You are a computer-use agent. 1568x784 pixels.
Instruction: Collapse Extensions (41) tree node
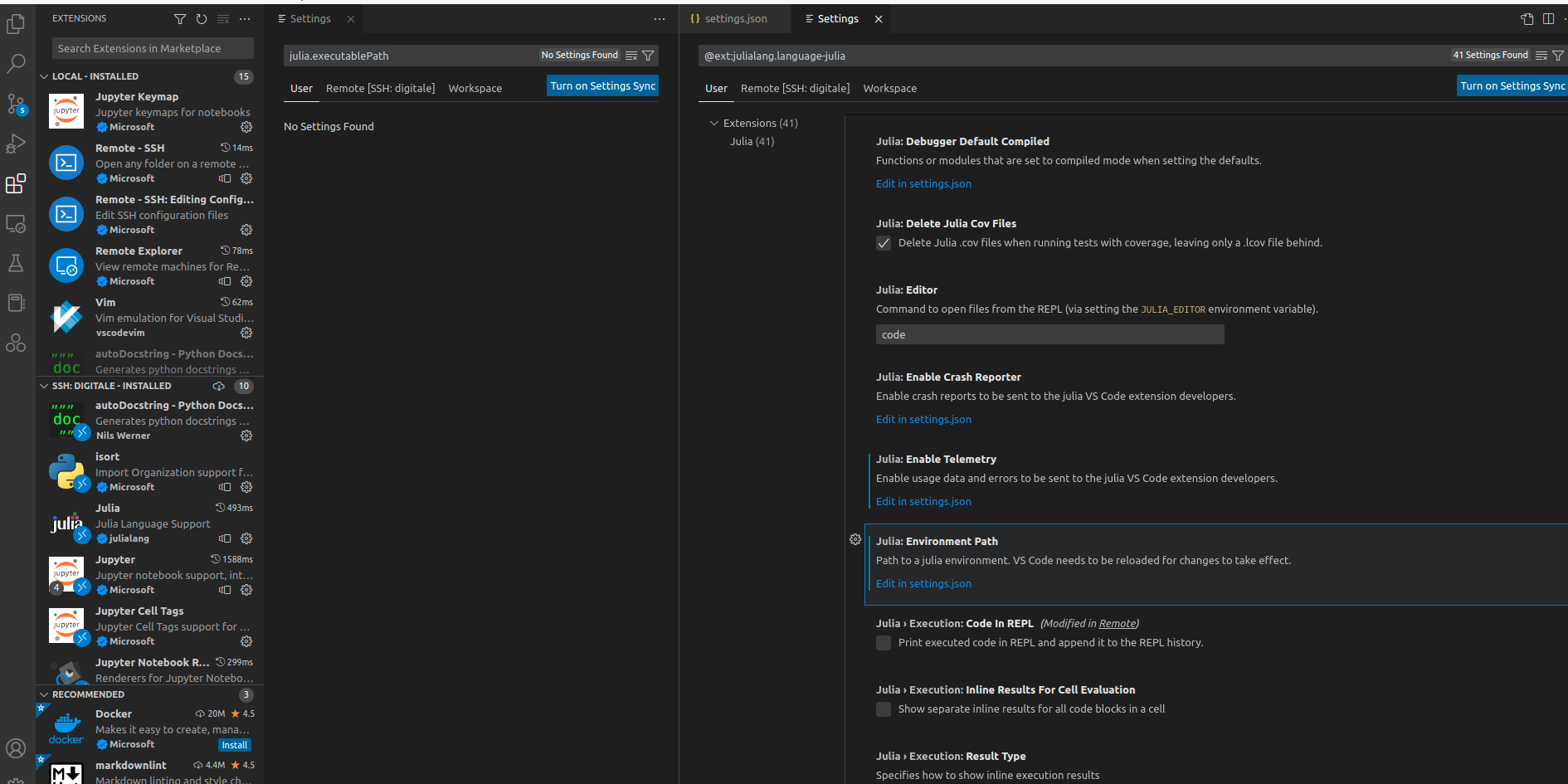coord(714,123)
